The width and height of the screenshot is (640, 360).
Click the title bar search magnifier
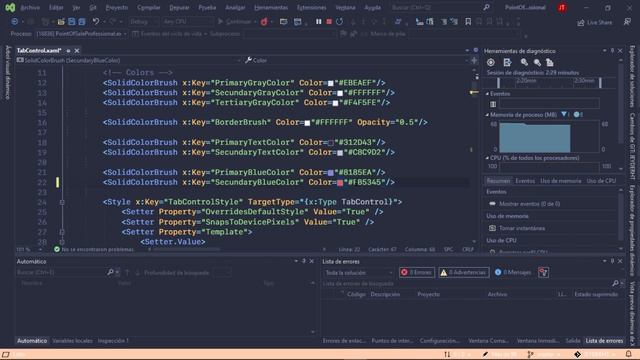487,7
